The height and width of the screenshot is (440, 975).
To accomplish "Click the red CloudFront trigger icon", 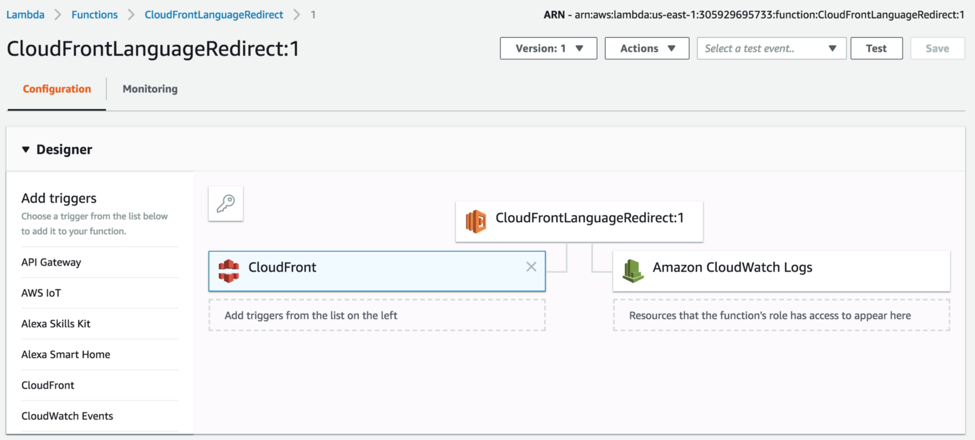I will [x=229, y=270].
